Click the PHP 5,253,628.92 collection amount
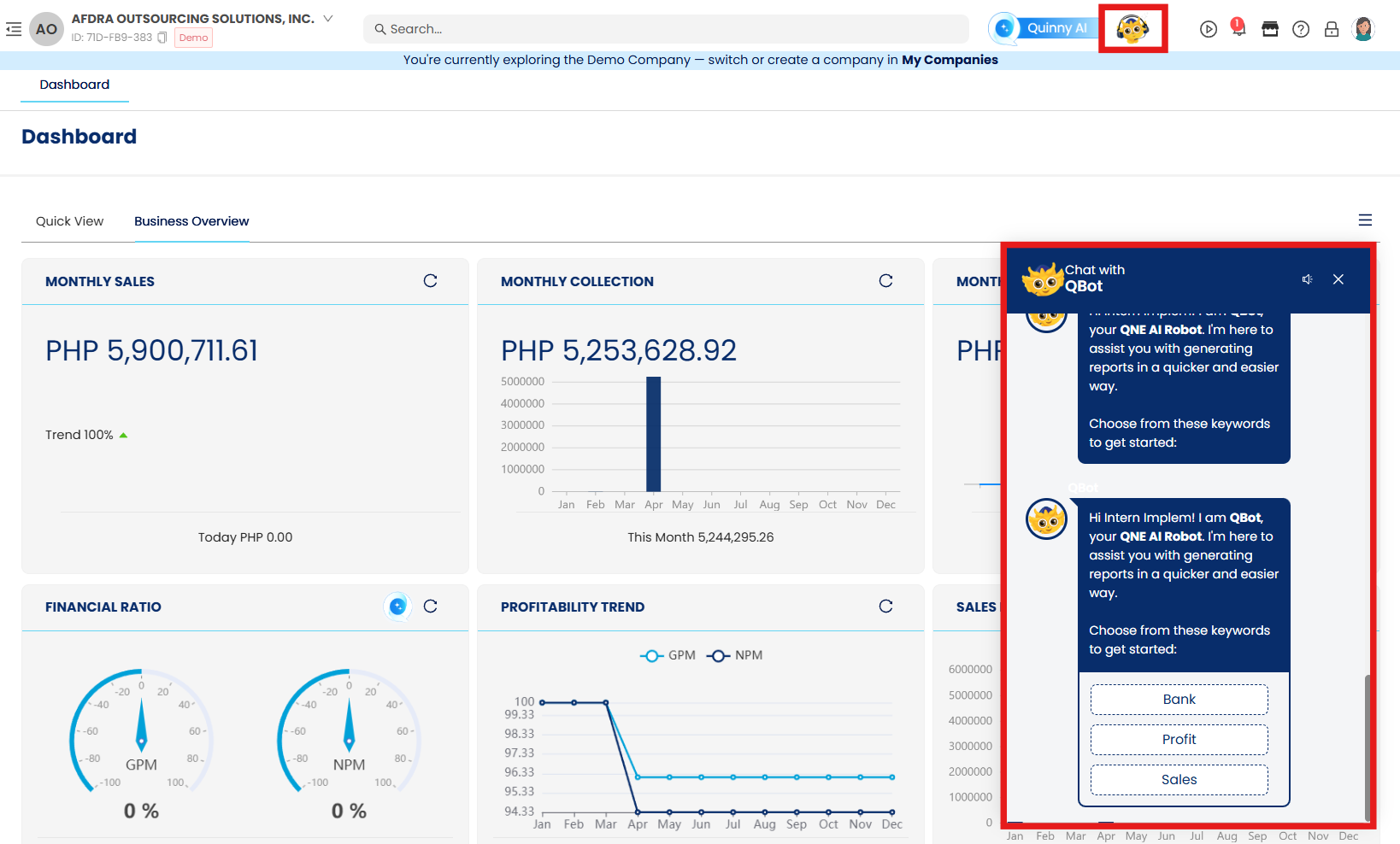This screenshot has width=1400, height=844. (x=618, y=351)
